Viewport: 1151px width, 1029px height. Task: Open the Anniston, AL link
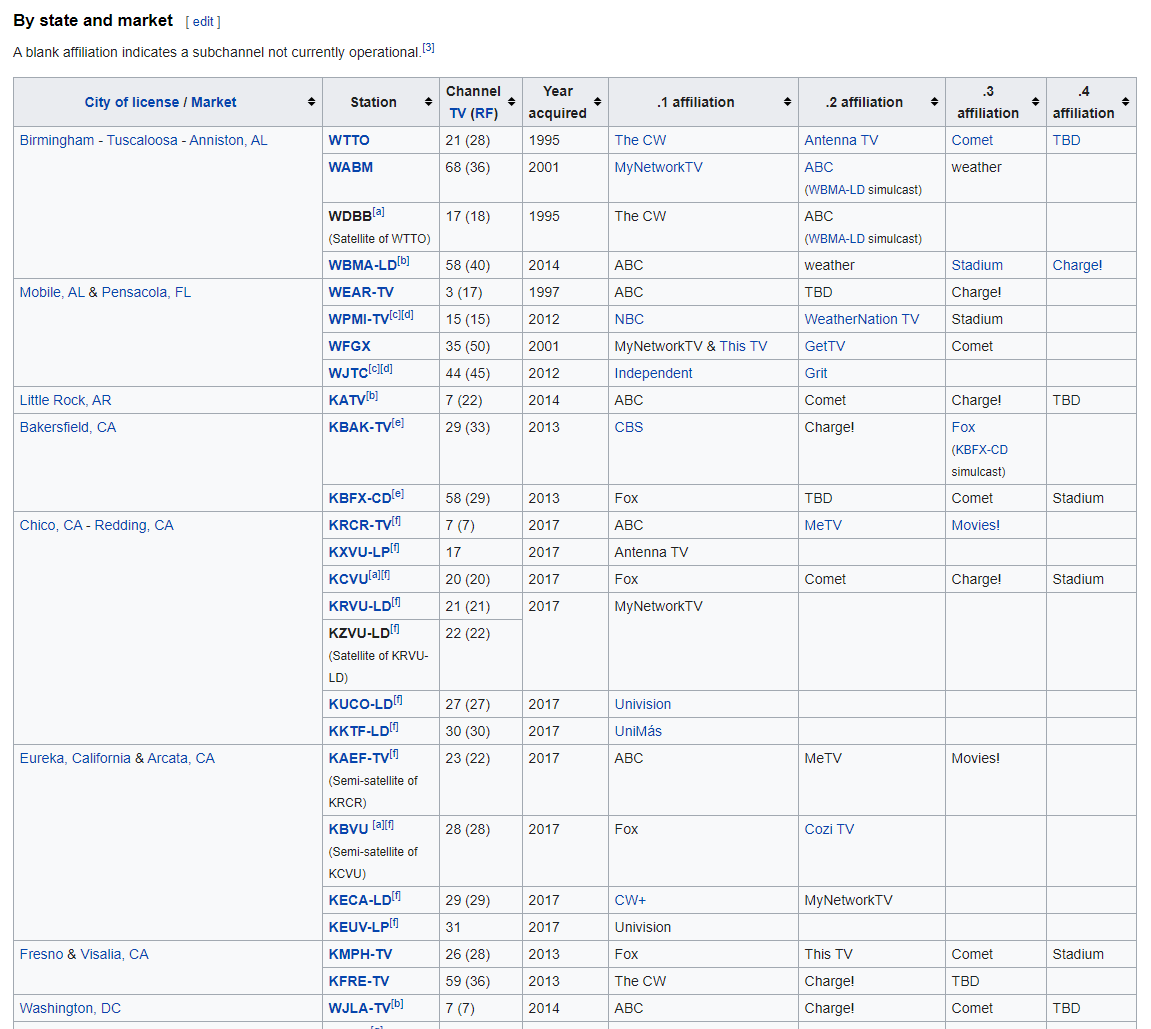[x=228, y=140]
